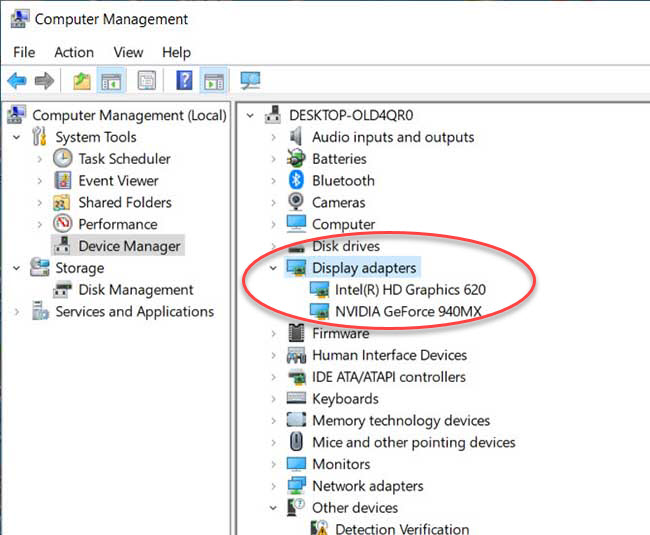Select the Disk drives category
Viewport: 650px width, 535px height.
coord(346,246)
